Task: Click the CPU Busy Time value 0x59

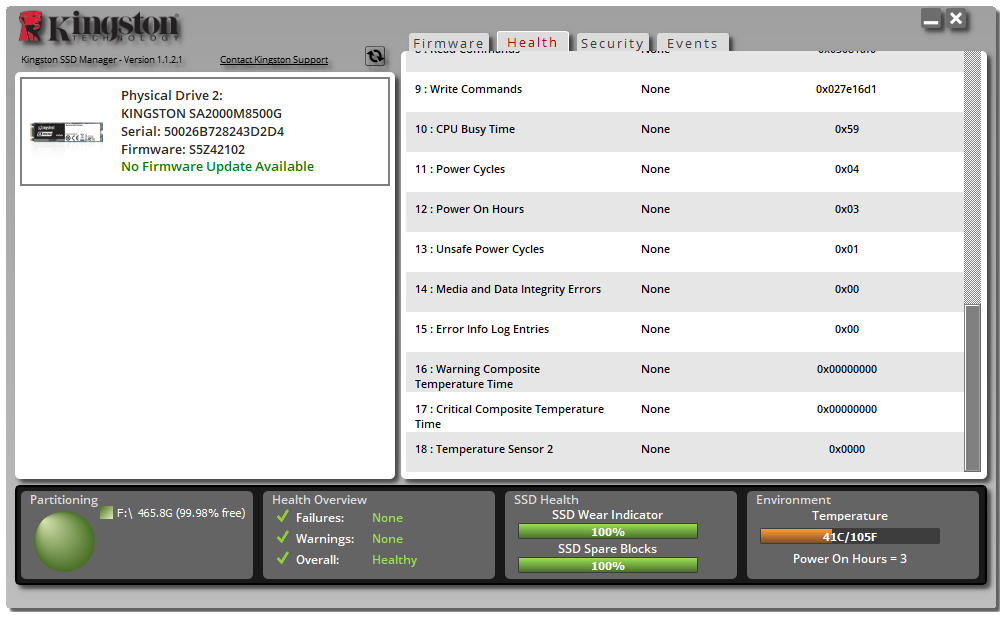Action: (x=847, y=129)
